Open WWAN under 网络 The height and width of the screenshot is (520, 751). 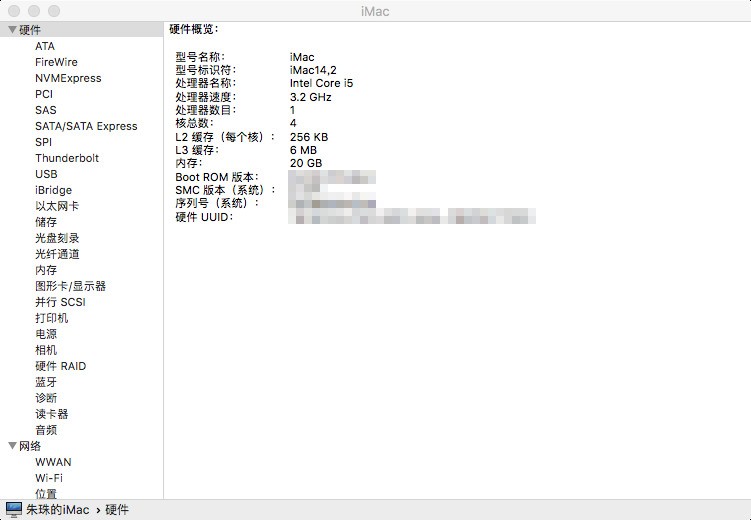pos(53,462)
